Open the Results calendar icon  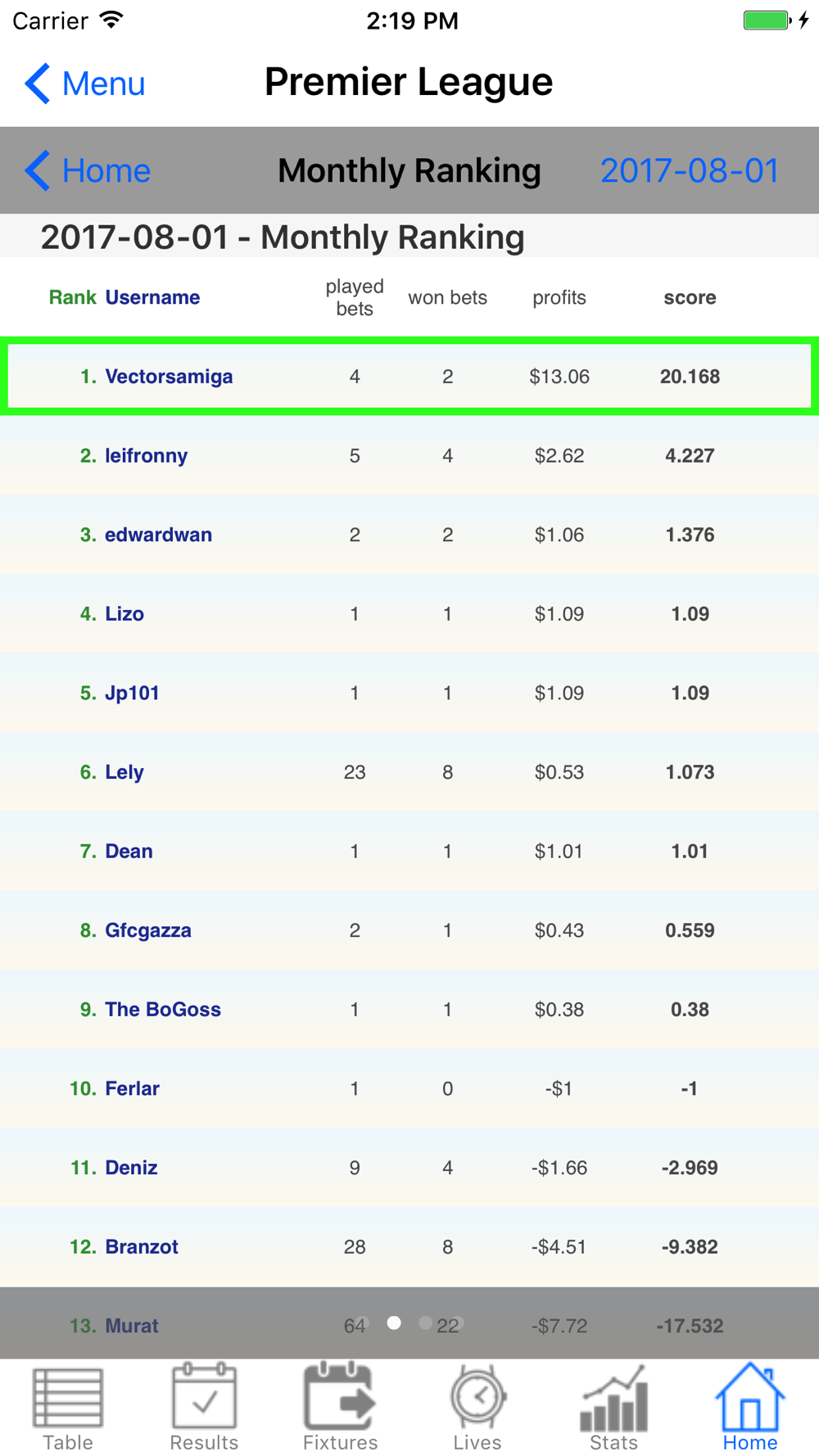tap(204, 1395)
